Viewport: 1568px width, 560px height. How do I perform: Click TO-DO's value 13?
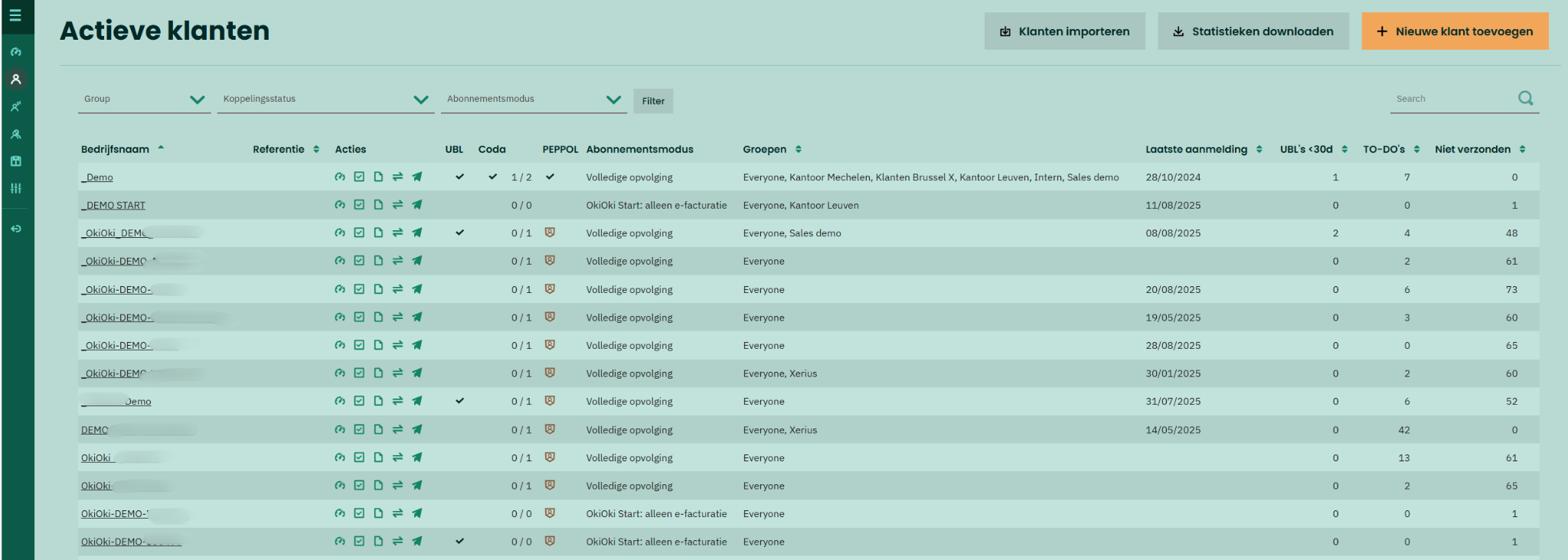tap(1403, 457)
